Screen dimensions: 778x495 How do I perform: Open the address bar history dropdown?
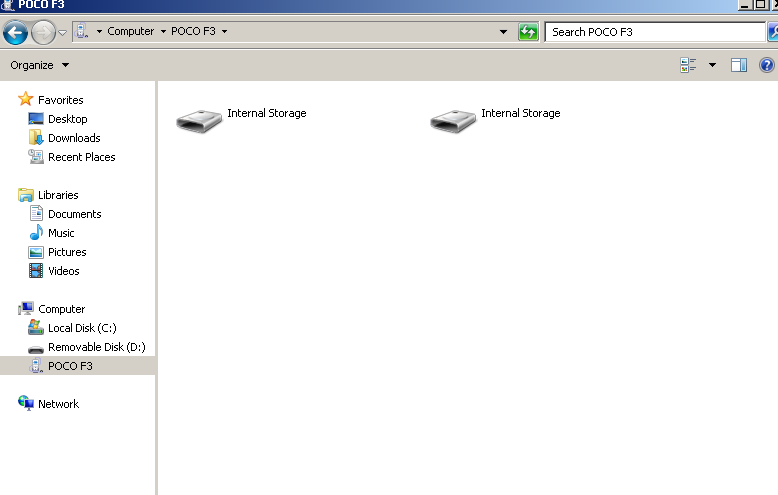[x=503, y=32]
